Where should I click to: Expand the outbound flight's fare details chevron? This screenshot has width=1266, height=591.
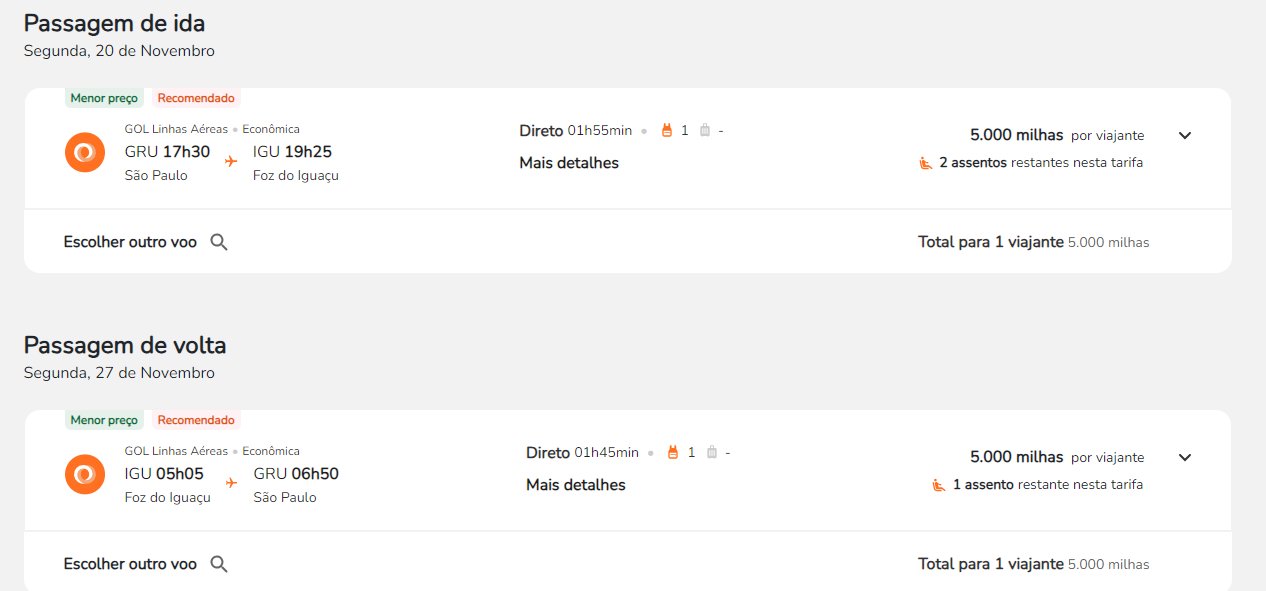[1185, 135]
